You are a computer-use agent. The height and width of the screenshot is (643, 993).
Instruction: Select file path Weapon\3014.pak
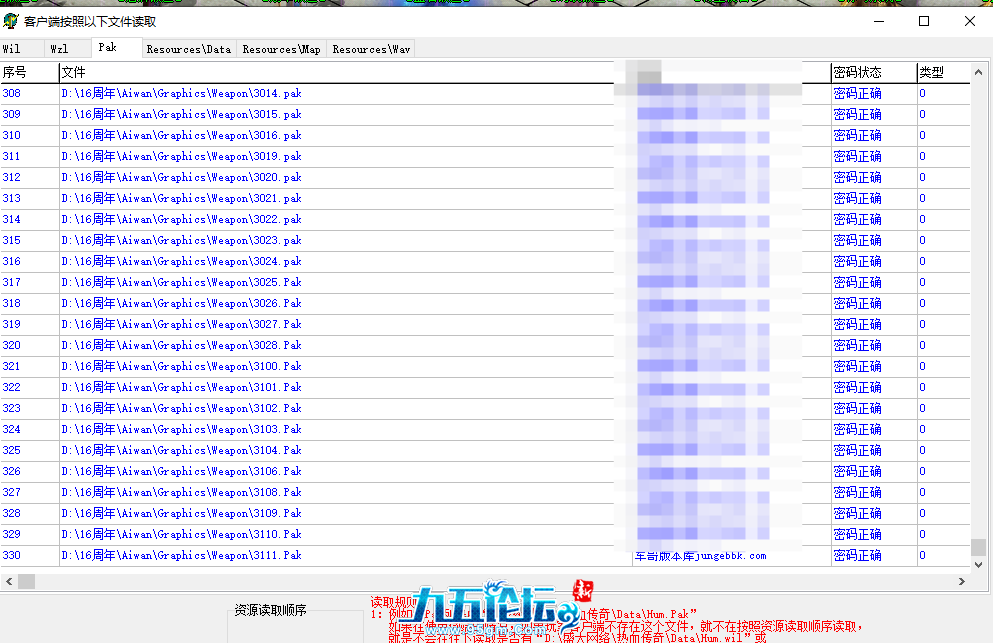(x=181, y=94)
